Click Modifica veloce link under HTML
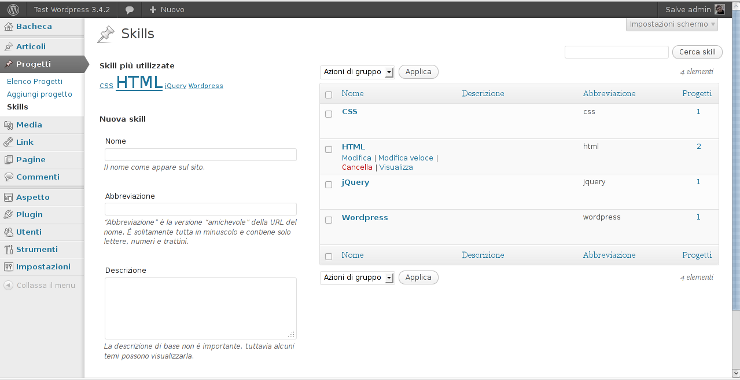 click(406, 158)
